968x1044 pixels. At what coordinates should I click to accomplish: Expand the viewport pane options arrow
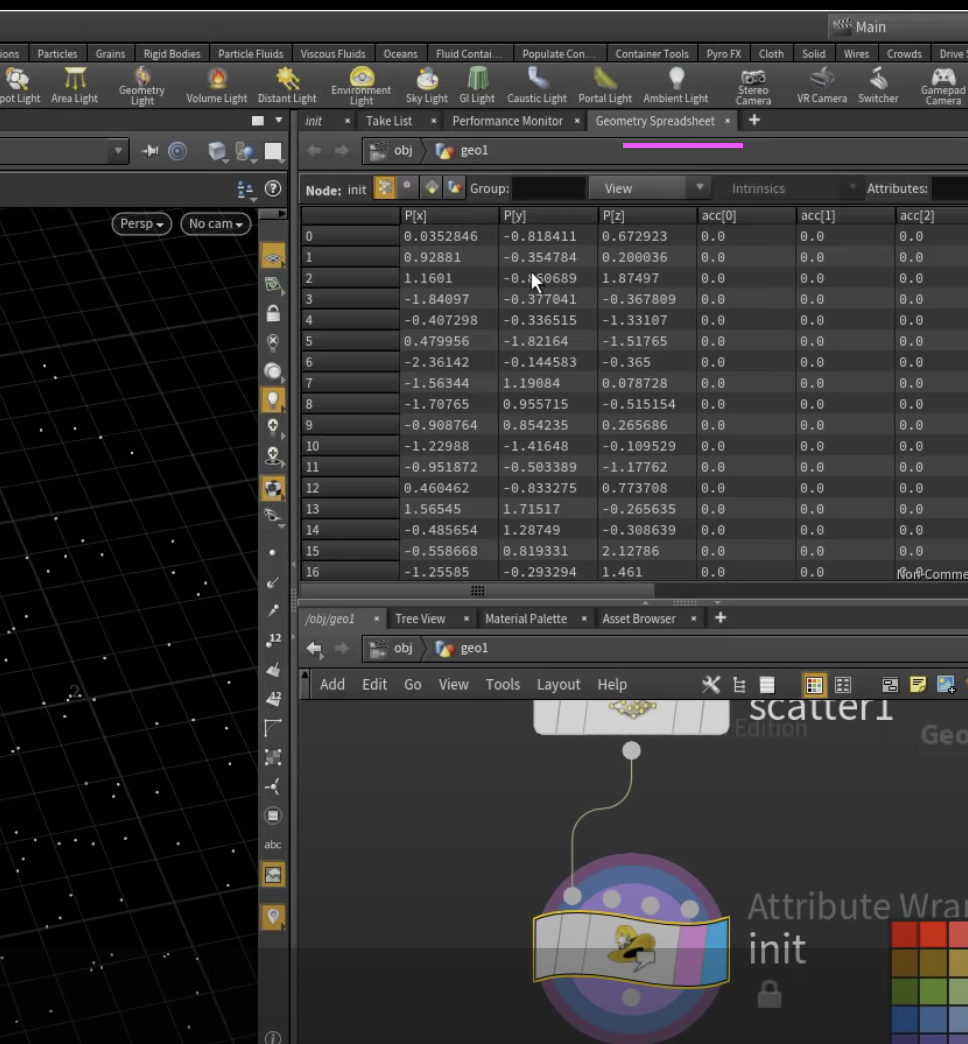[x=279, y=121]
